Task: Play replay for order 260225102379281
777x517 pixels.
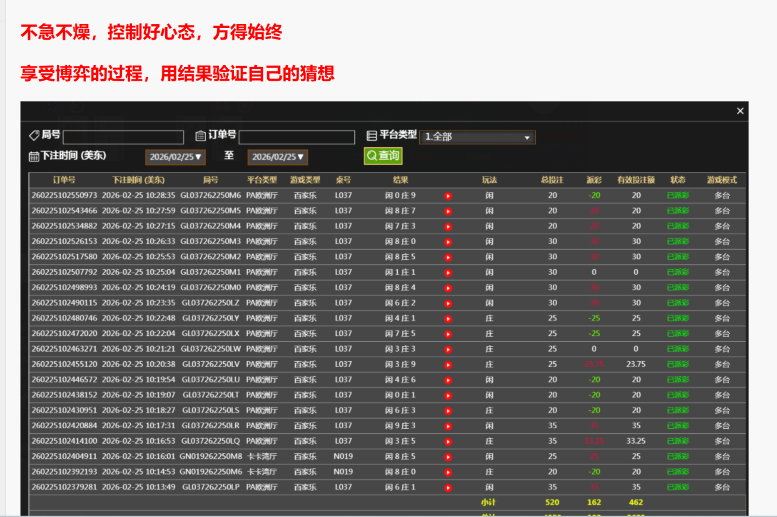Action: tap(448, 488)
